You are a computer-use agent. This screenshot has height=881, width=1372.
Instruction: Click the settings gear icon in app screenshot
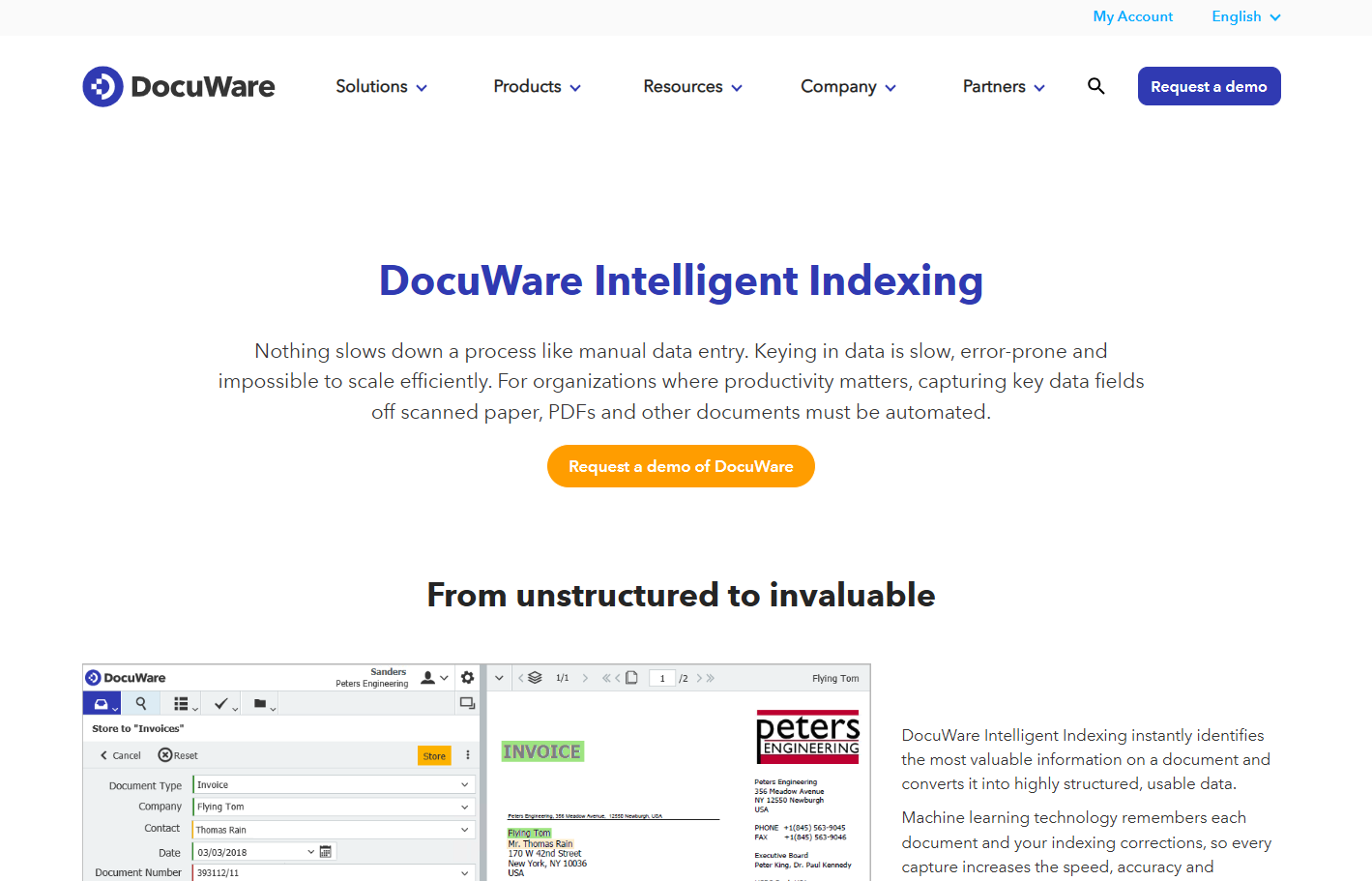pyautogui.click(x=468, y=678)
